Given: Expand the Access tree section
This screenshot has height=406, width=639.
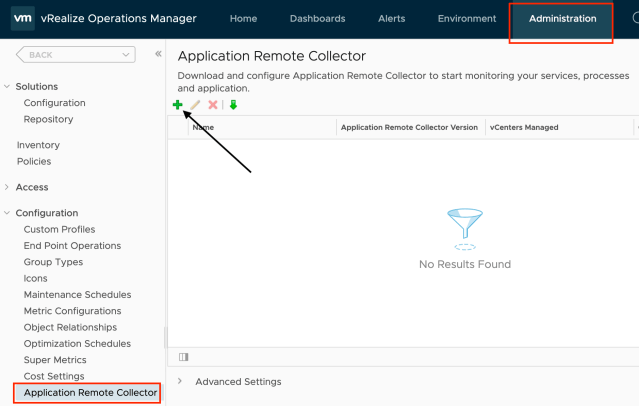Looking at the screenshot, I should point(8,187).
